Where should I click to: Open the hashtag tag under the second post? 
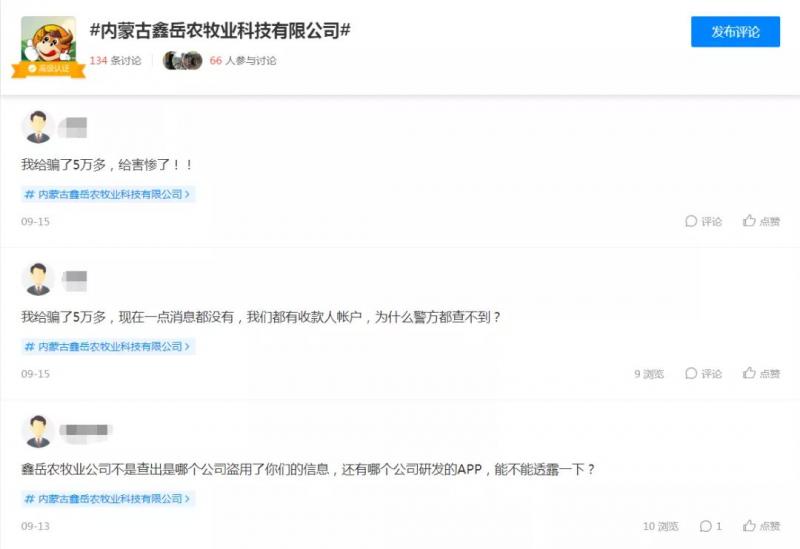coord(108,346)
